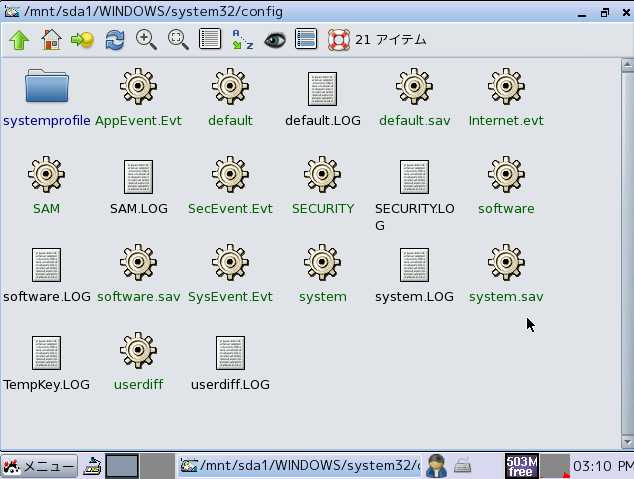Image resolution: width=634 pixels, height=479 pixels.
Task: Click the 503M free memory indicator
Action: [521, 466]
